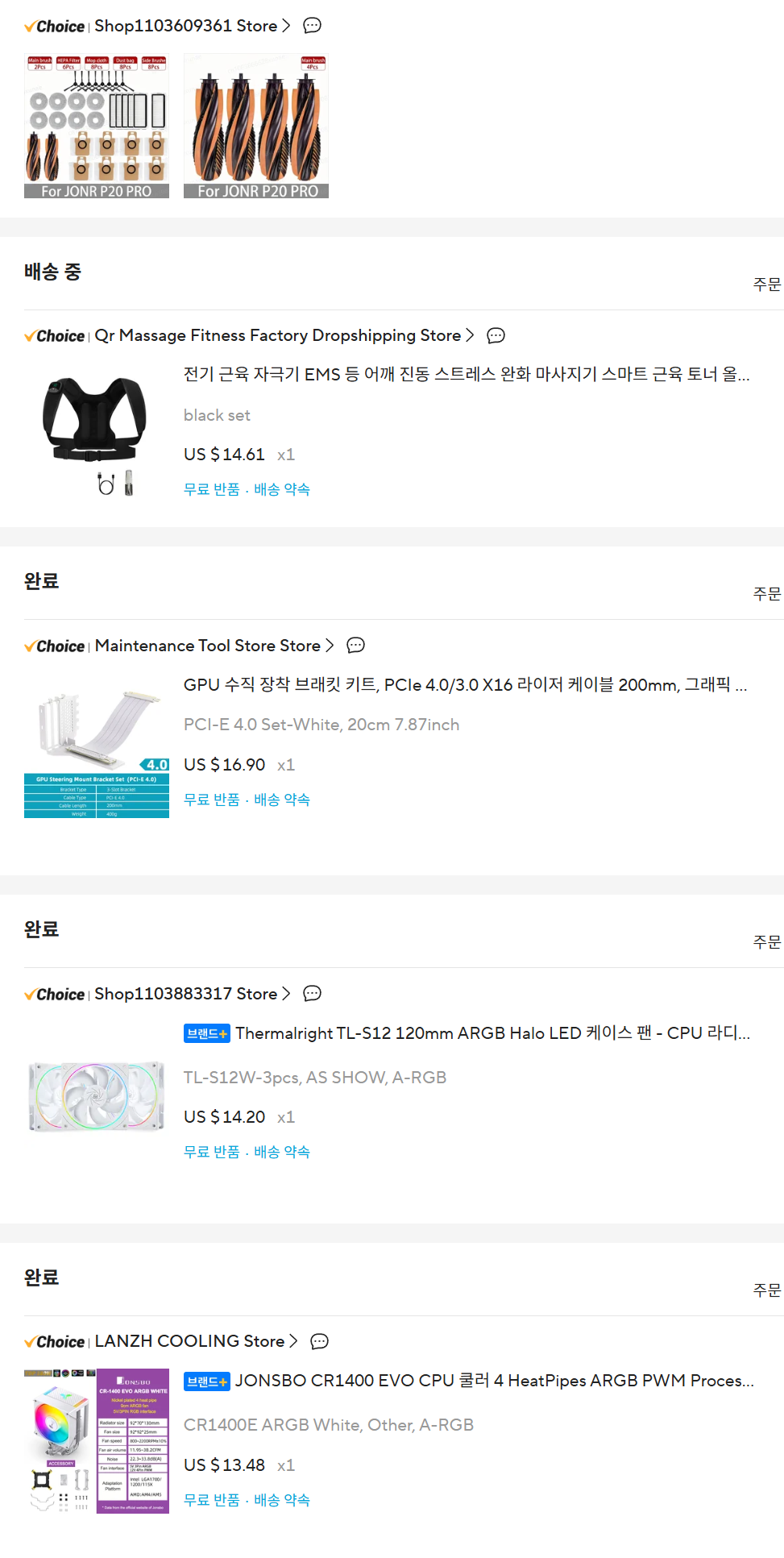Open LANZH COOLING Store chevron
This screenshot has height=1558, width=784.
(293, 1341)
